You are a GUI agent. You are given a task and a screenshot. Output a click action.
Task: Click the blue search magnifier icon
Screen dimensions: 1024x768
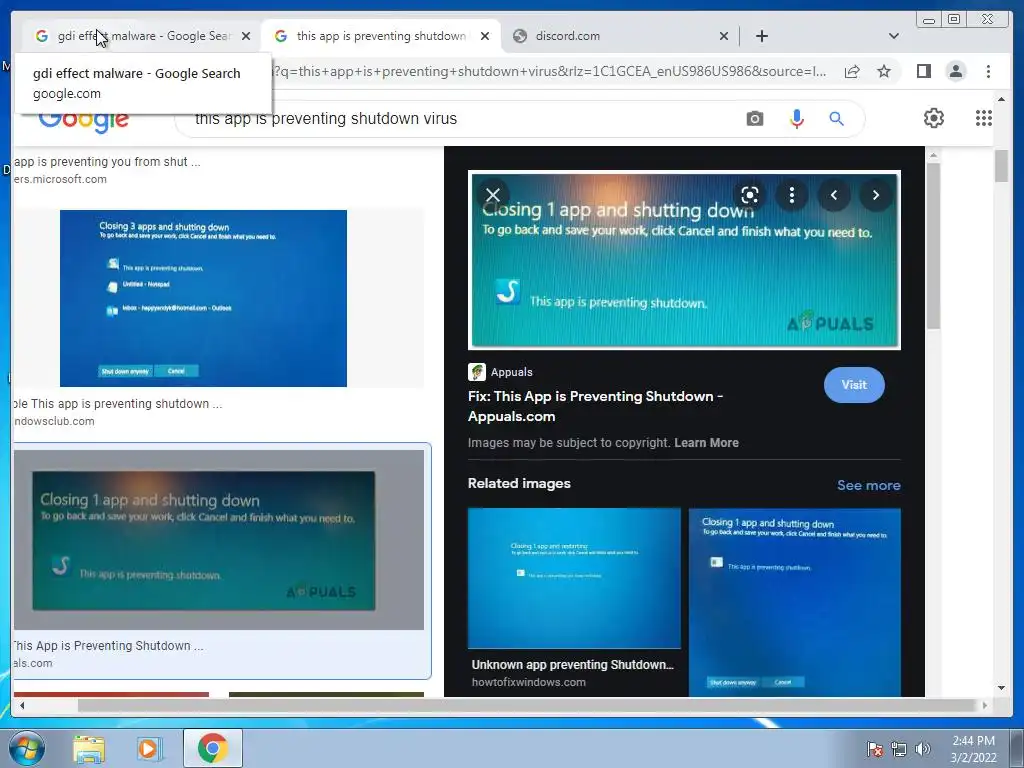coord(837,119)
